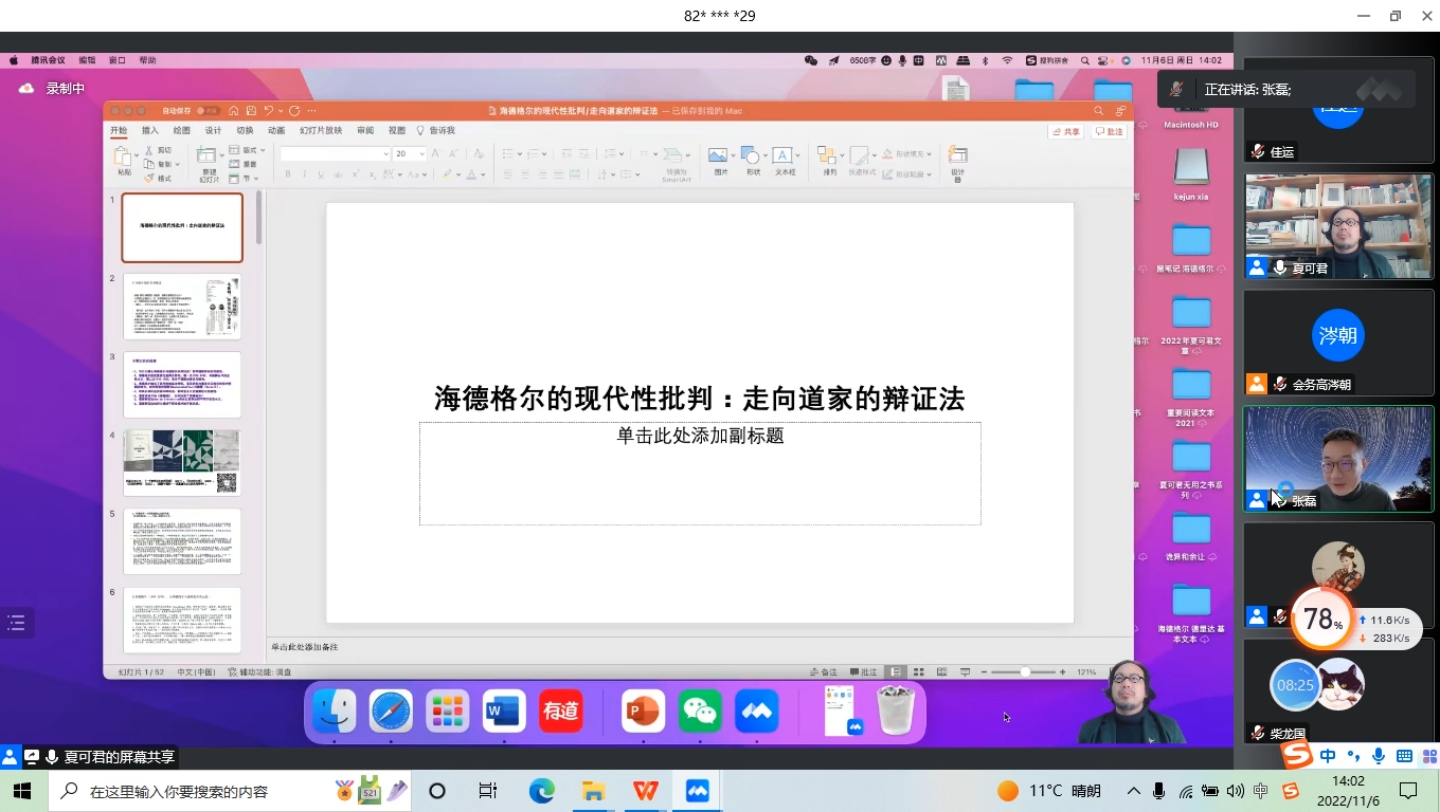Image resolution: width=1440 pixels, height=812 pixels.
Task: Toggle Comments (批注) in status bar
Action: (x=864, y=672)
